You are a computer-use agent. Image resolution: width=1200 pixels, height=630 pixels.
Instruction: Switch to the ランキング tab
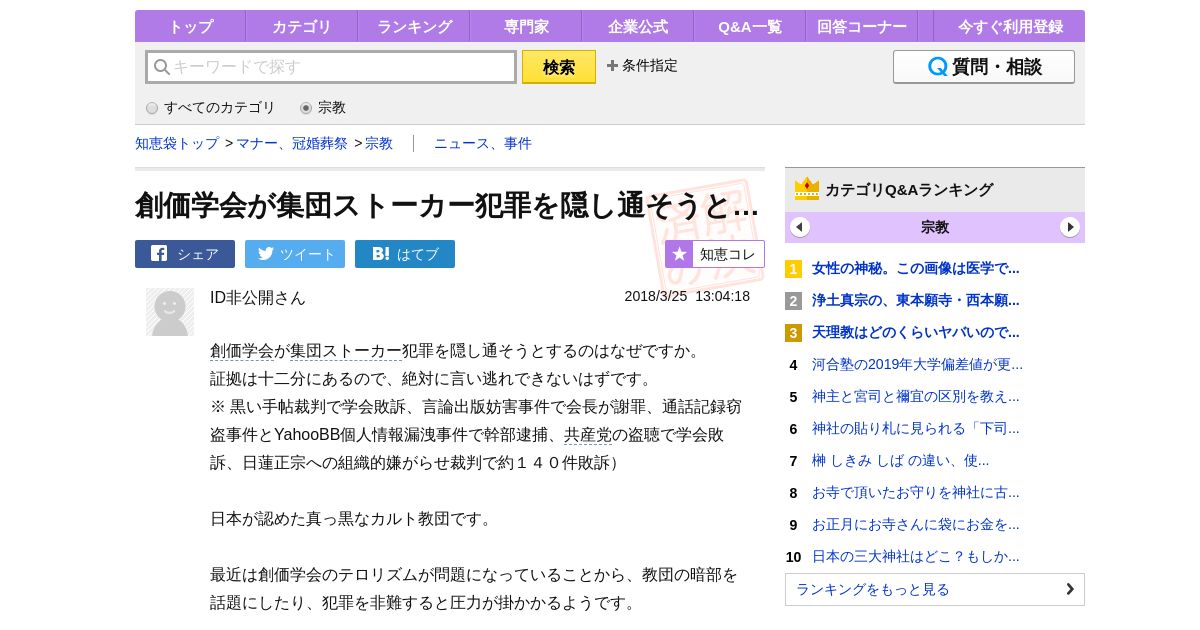click(x=413, y=27)
